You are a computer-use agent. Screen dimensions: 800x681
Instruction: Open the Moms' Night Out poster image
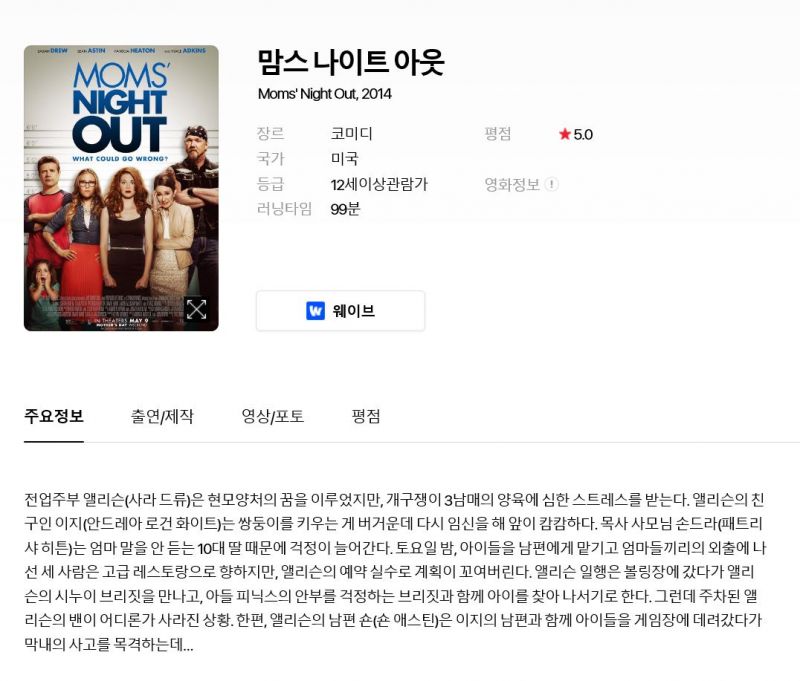121,188
